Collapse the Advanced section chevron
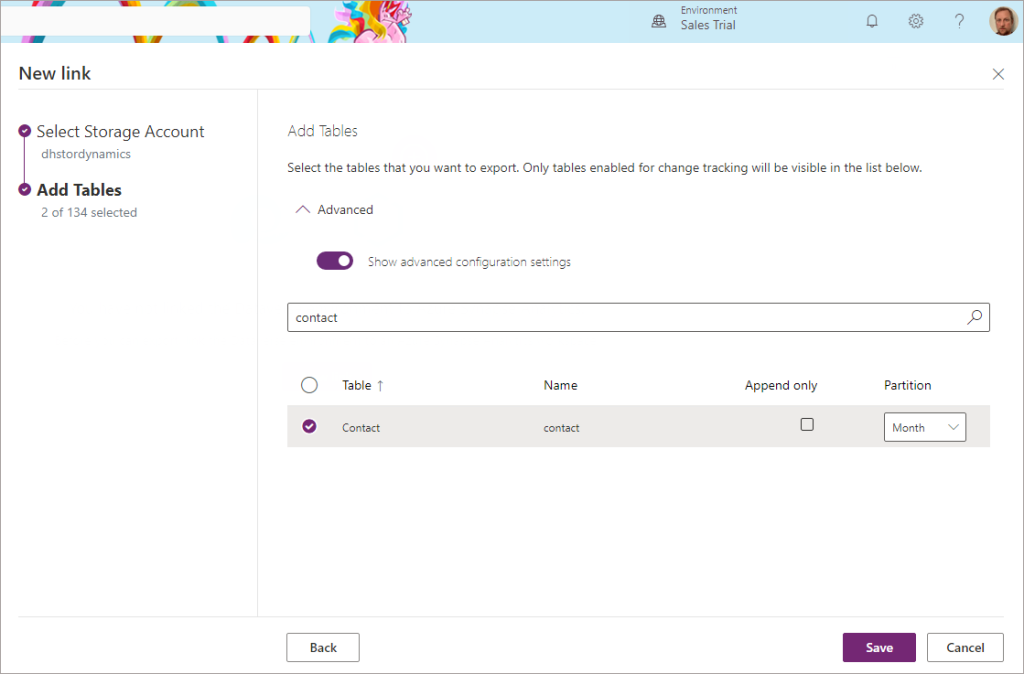Viewport: 1024px width, 674px height. 302,210
